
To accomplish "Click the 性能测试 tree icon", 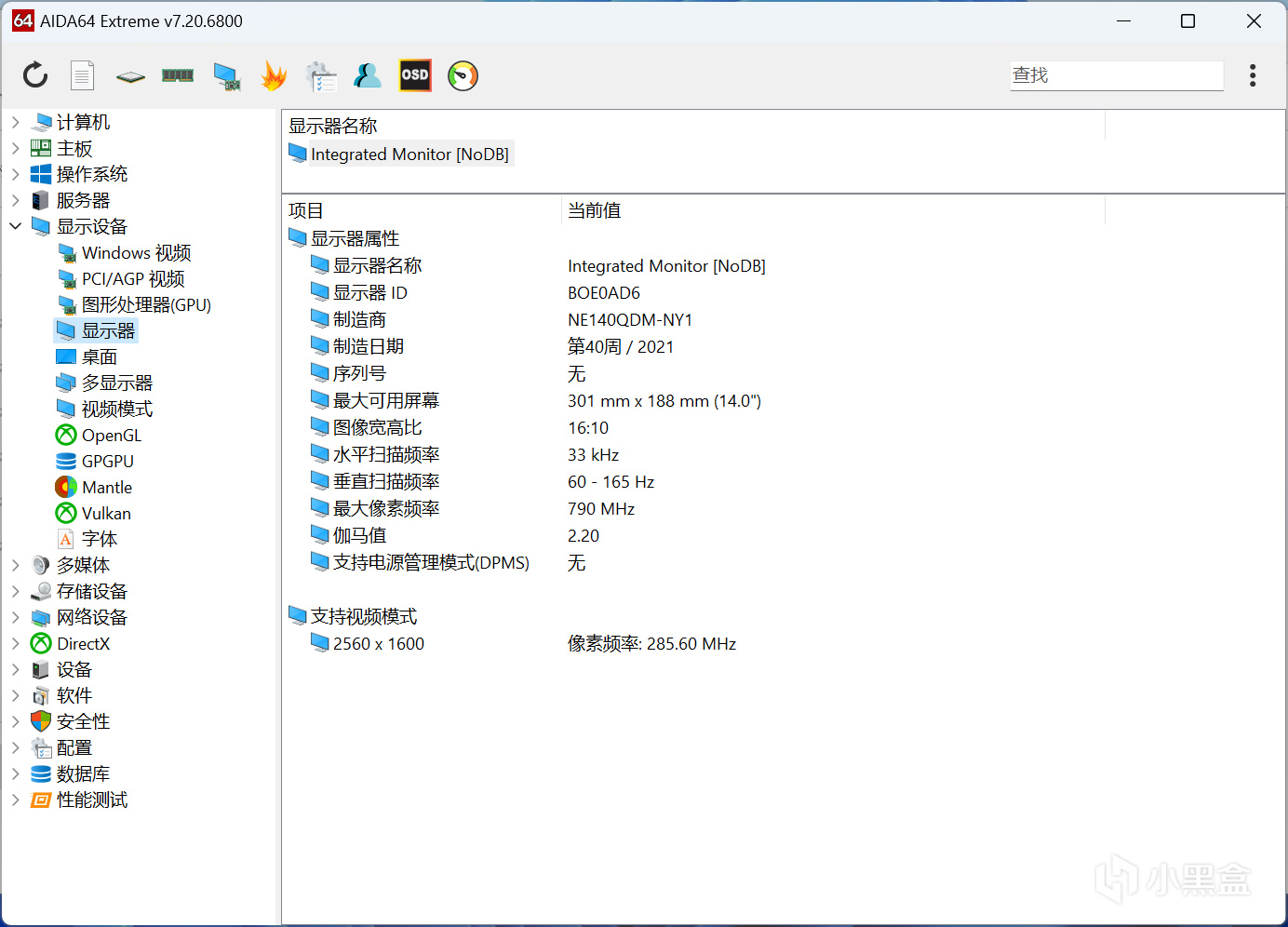I will click(x=41, y=799).
